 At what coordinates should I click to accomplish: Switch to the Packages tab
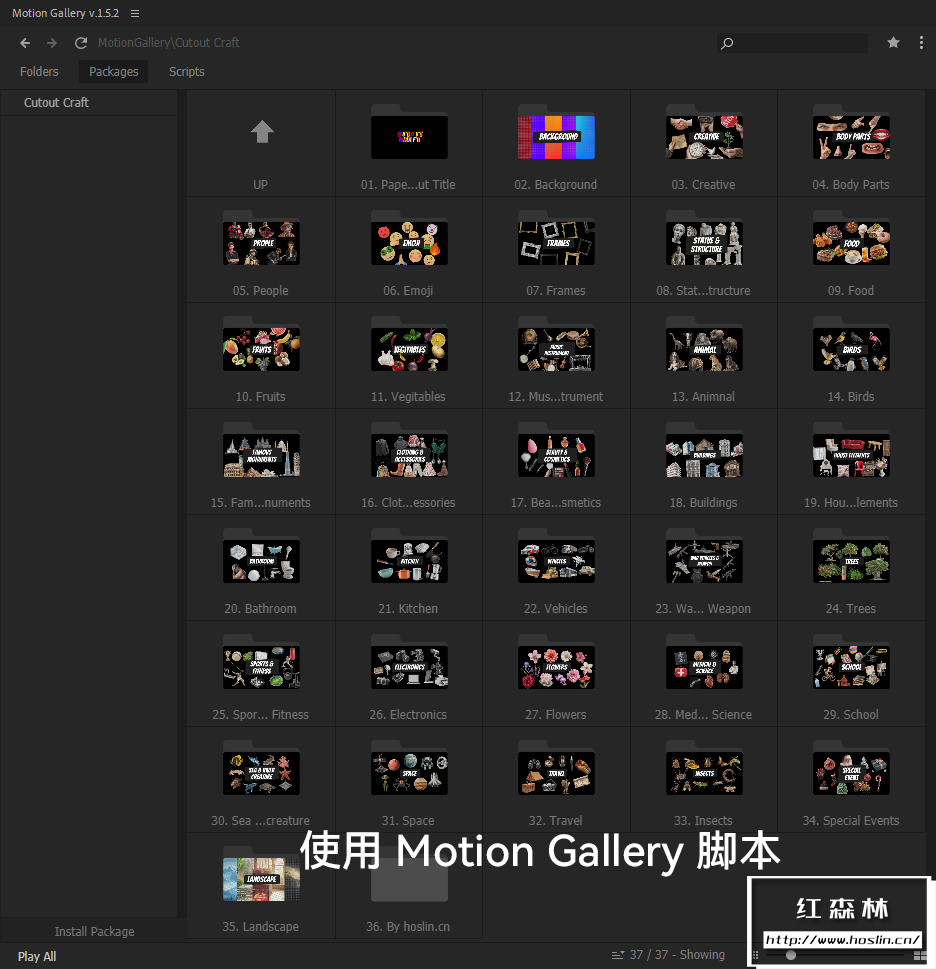click(114, 72)
